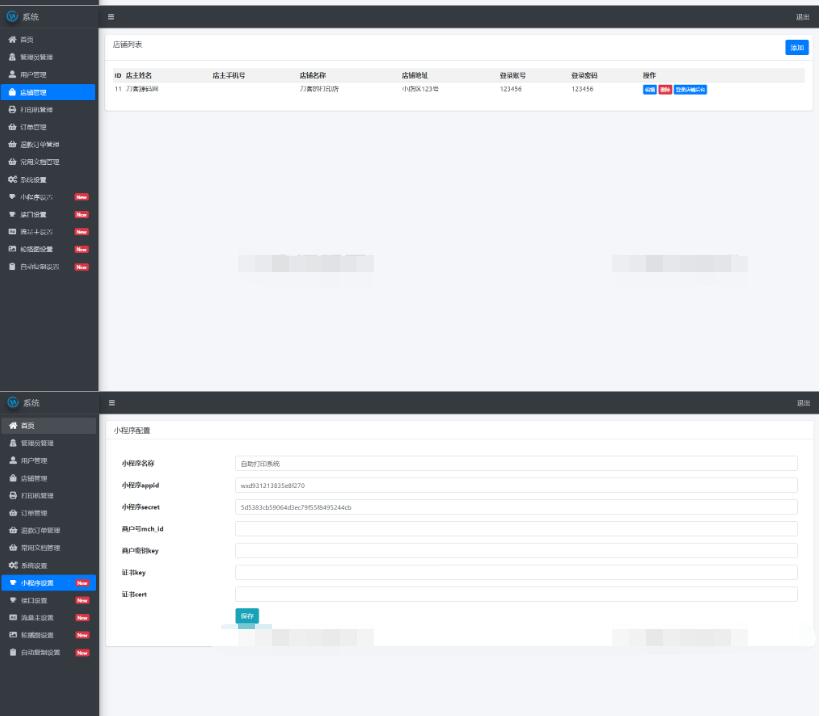The height and width of the screenshot is (716, 830).
Task: Click the system logo icon in the top-left header
Action: [x=13, y=17]
